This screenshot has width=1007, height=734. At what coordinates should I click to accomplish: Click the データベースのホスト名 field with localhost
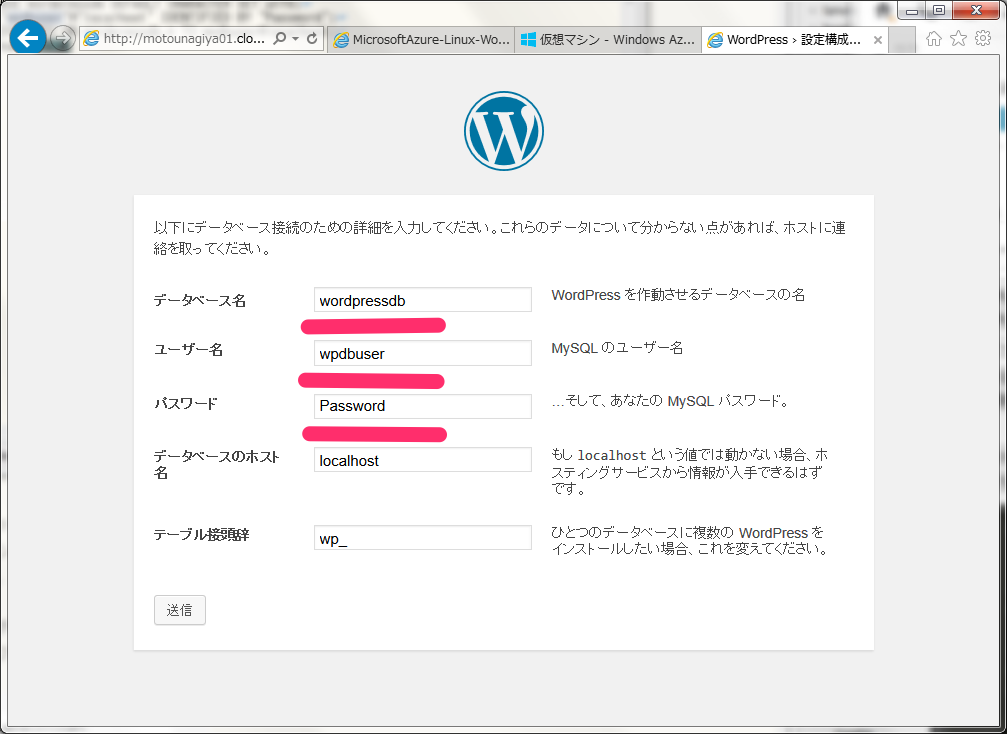coord(423,460)
